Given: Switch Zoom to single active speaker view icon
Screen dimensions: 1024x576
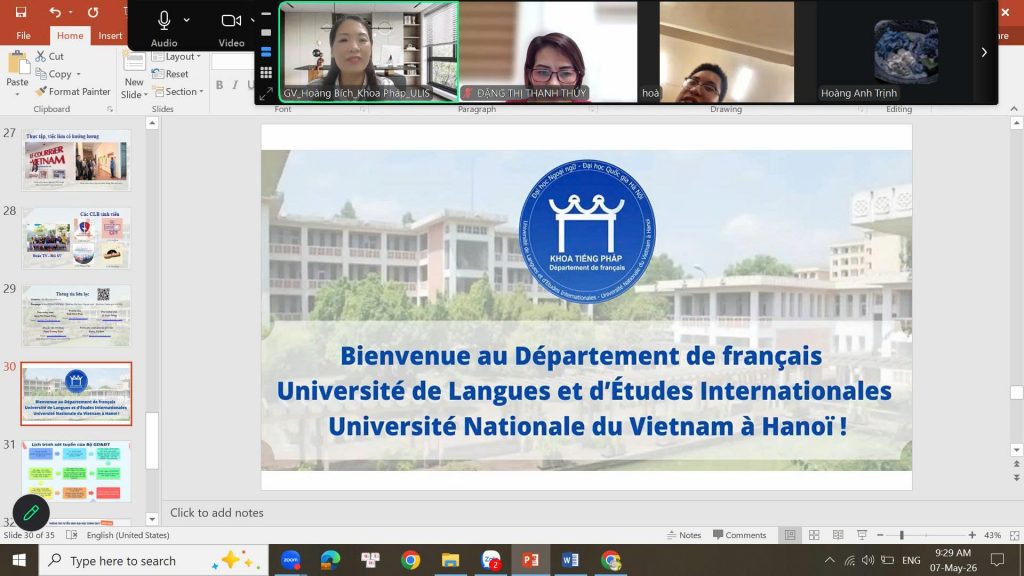Looking at the screenshot, I should (266, 32).
